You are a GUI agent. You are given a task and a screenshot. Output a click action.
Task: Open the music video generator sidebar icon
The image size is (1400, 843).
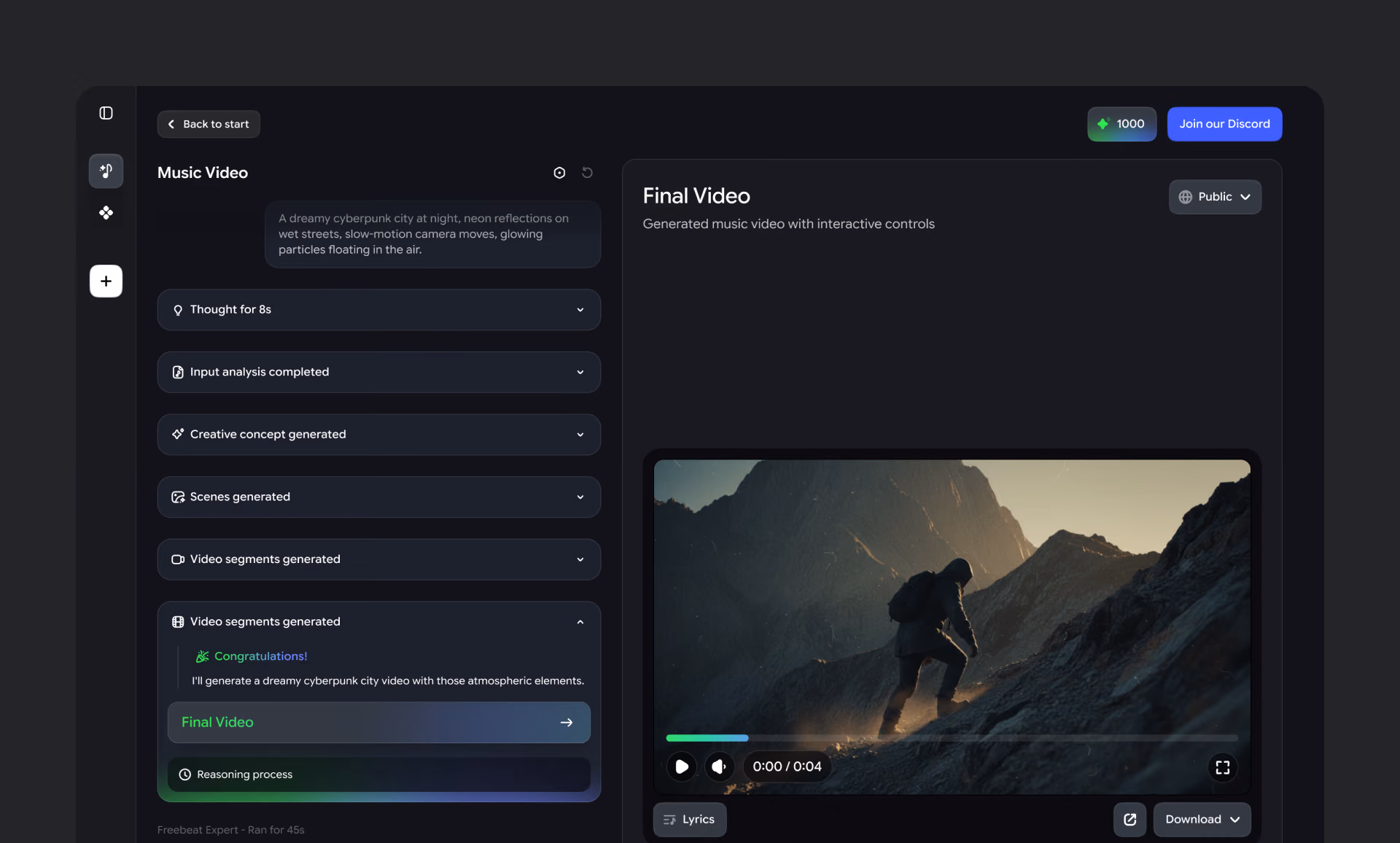click(106, 171)
